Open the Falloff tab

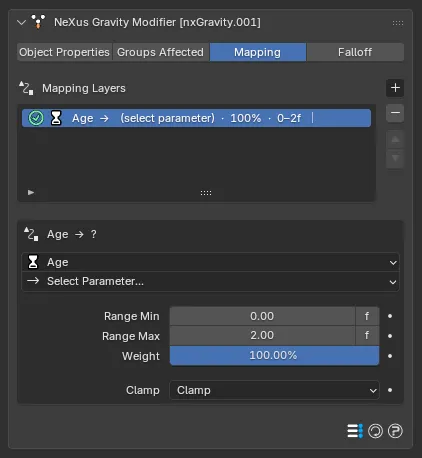(355, 52)
